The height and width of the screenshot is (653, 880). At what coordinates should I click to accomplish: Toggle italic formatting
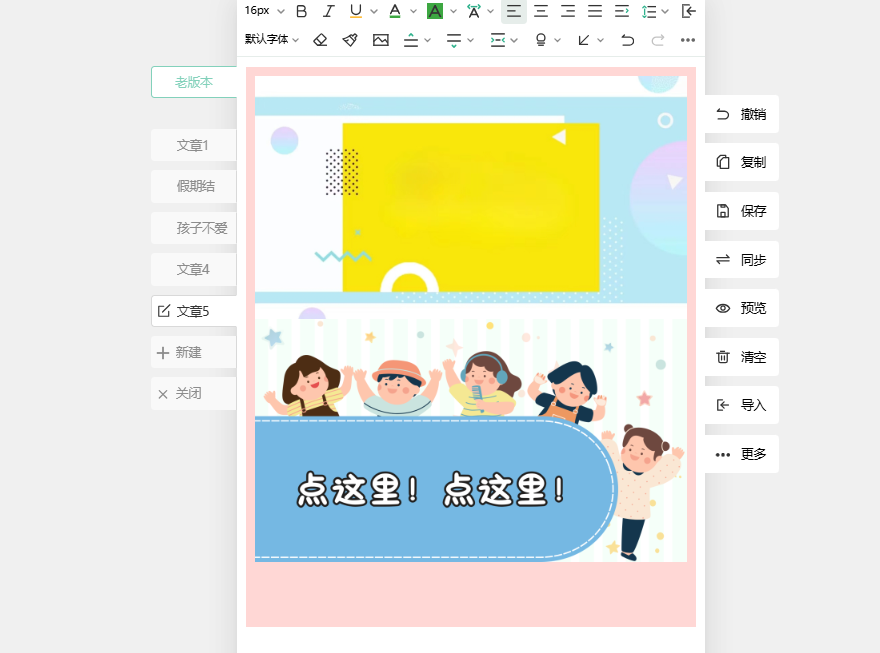[x=329, y=11]
